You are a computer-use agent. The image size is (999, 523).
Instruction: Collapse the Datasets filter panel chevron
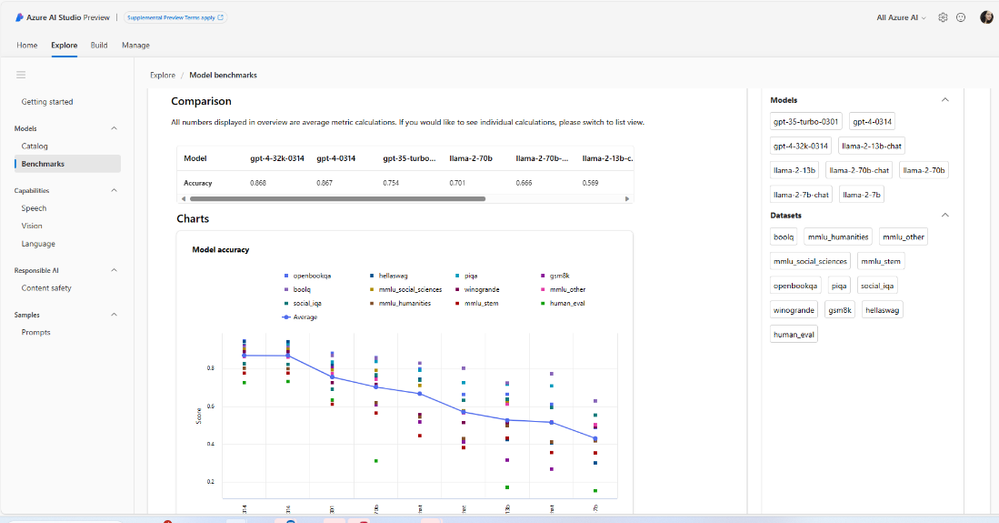pyautogui.click(x=945, y=215)
